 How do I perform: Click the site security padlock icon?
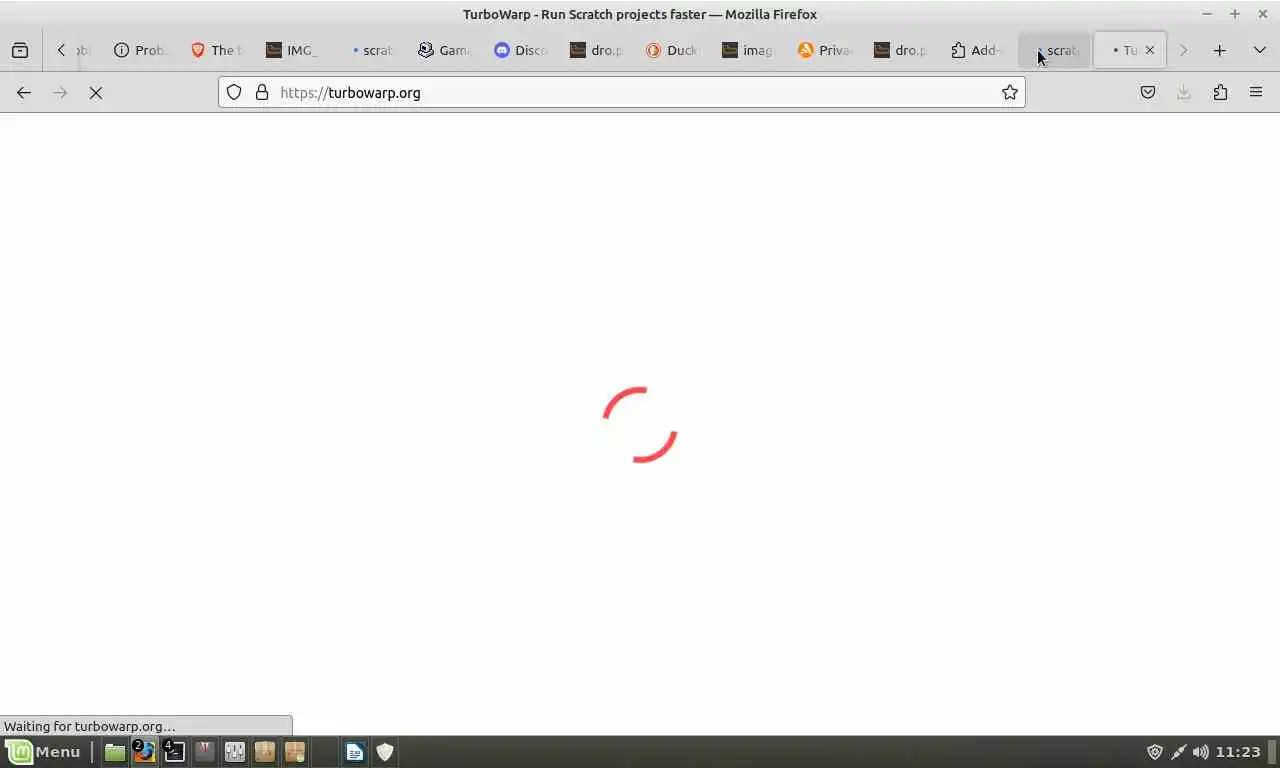262,92
